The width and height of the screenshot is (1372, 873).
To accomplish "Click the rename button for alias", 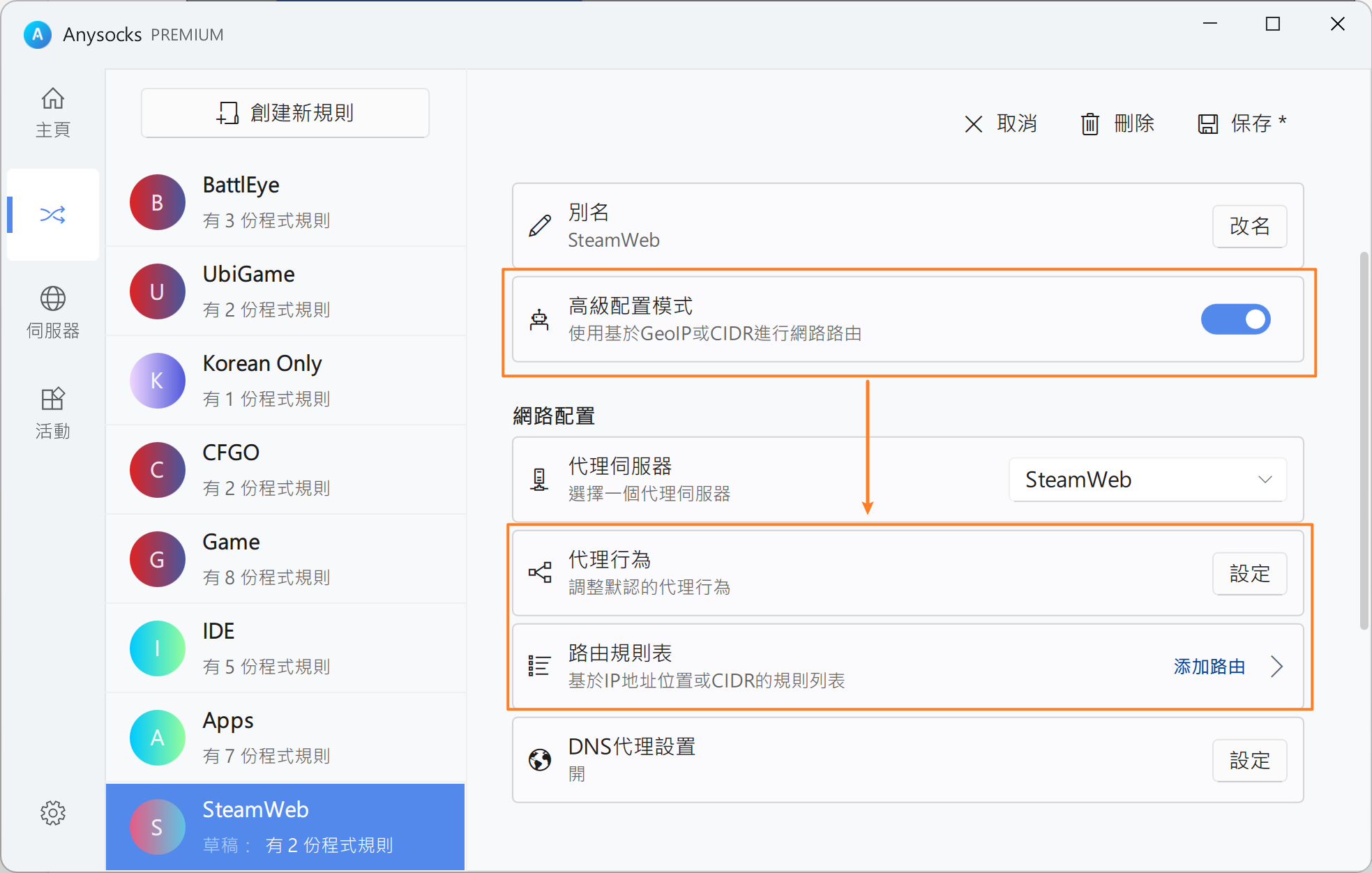I will (1249, 226).
